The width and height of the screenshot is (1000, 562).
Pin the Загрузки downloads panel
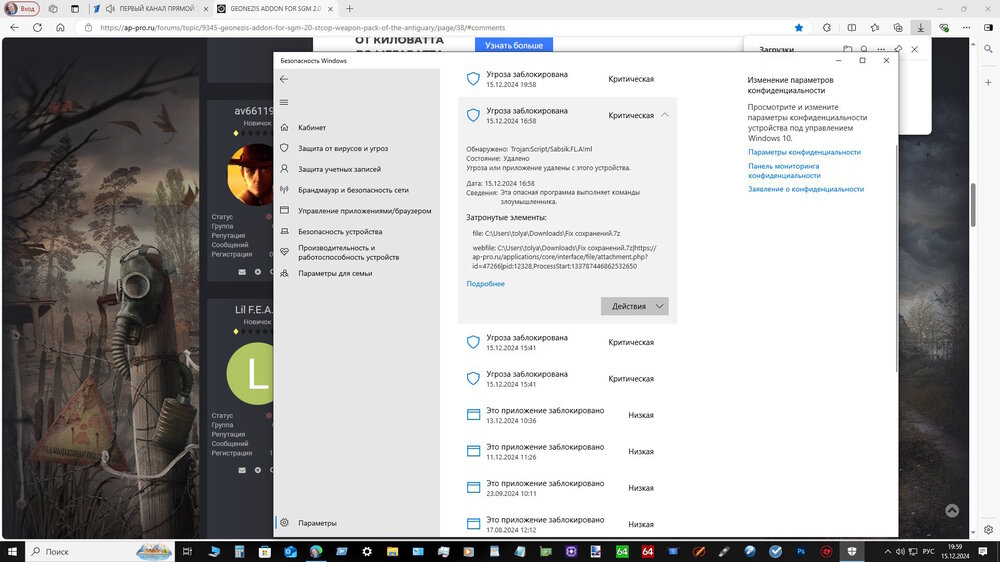tap(898, 49)
